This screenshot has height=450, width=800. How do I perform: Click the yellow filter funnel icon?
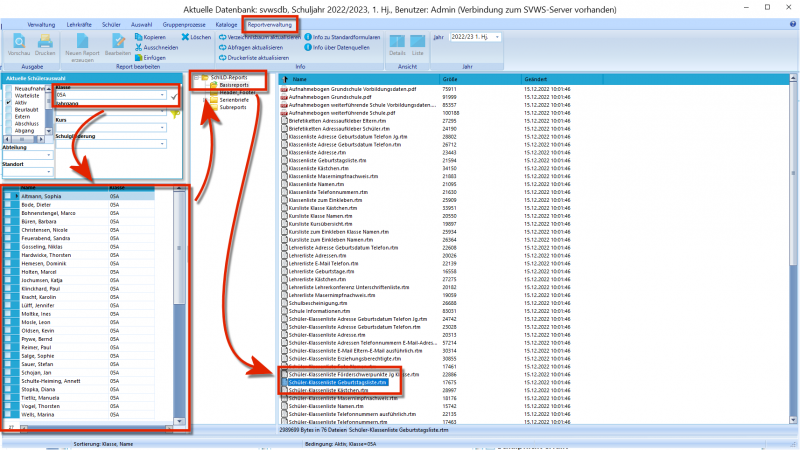[176, 114]
